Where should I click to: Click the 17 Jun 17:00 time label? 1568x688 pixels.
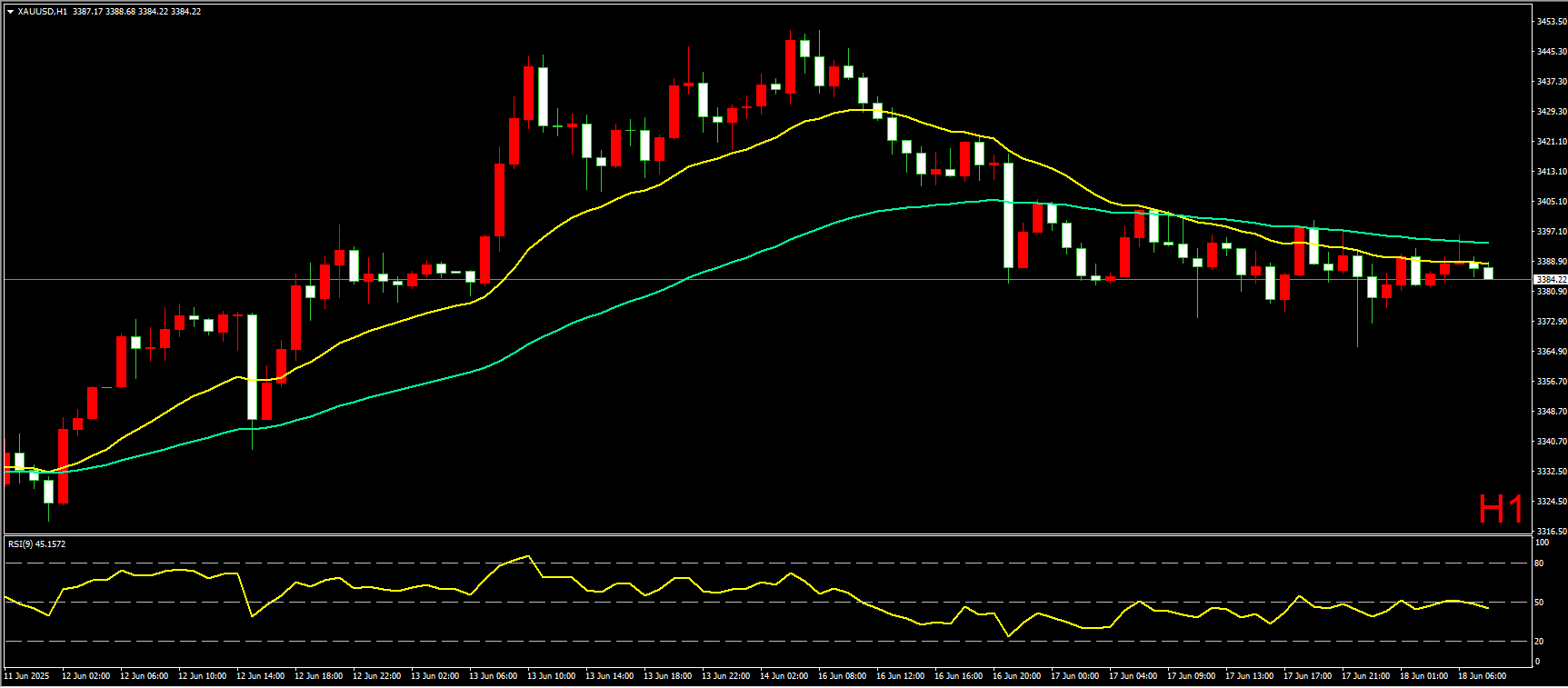pyautogui.click(x=1307, y=675)
